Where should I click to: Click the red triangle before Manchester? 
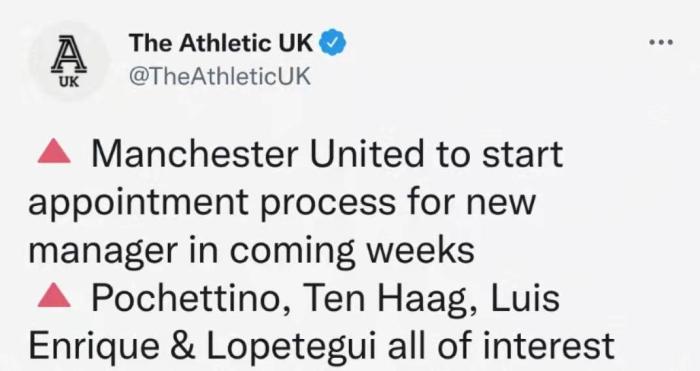(54, 151)
